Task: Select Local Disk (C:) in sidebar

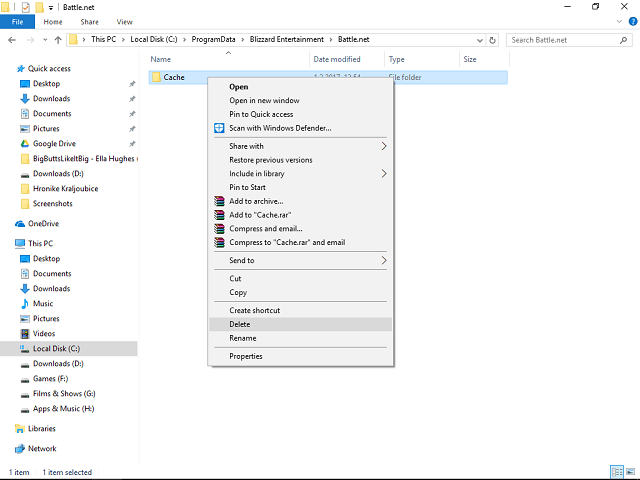Action: click(x=69, y=349)
